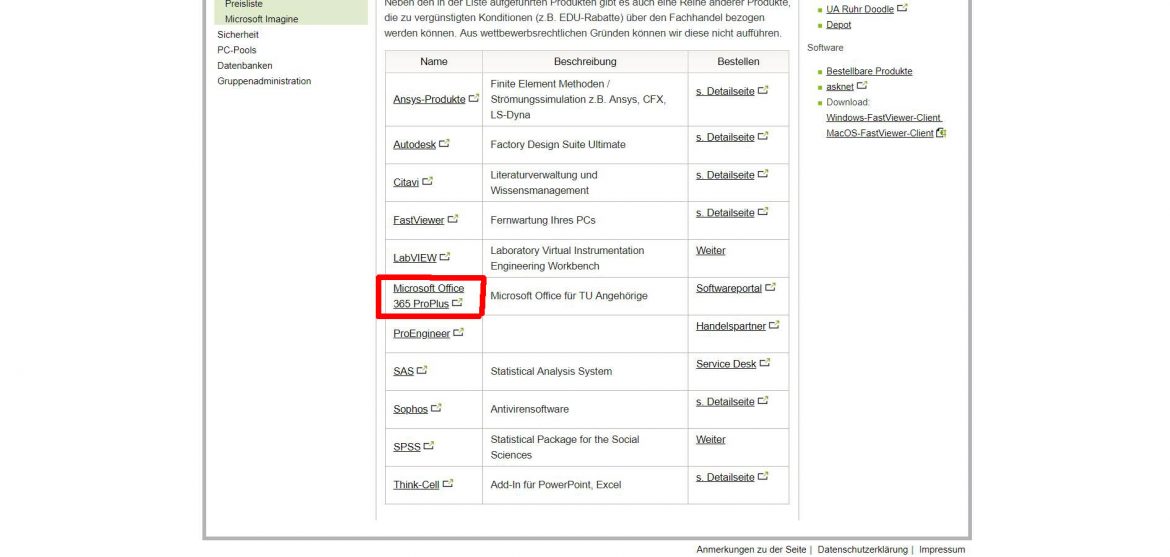Open the Ansys-Produkte link
The image size is (1170, 557).
pyautogui.click(x=429, y=99)
